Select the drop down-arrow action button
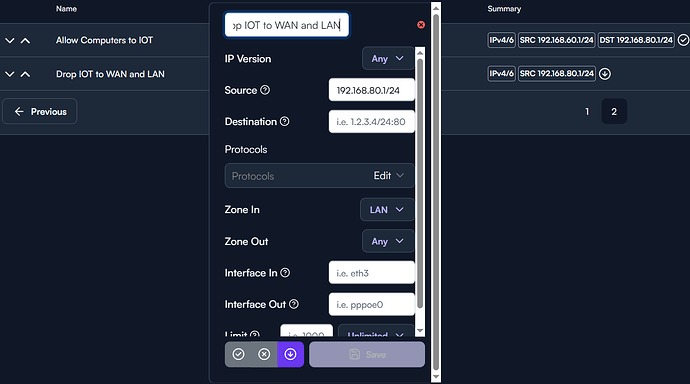Image resolution: width=690 pixels, height=384 pixels. point(290,354)
